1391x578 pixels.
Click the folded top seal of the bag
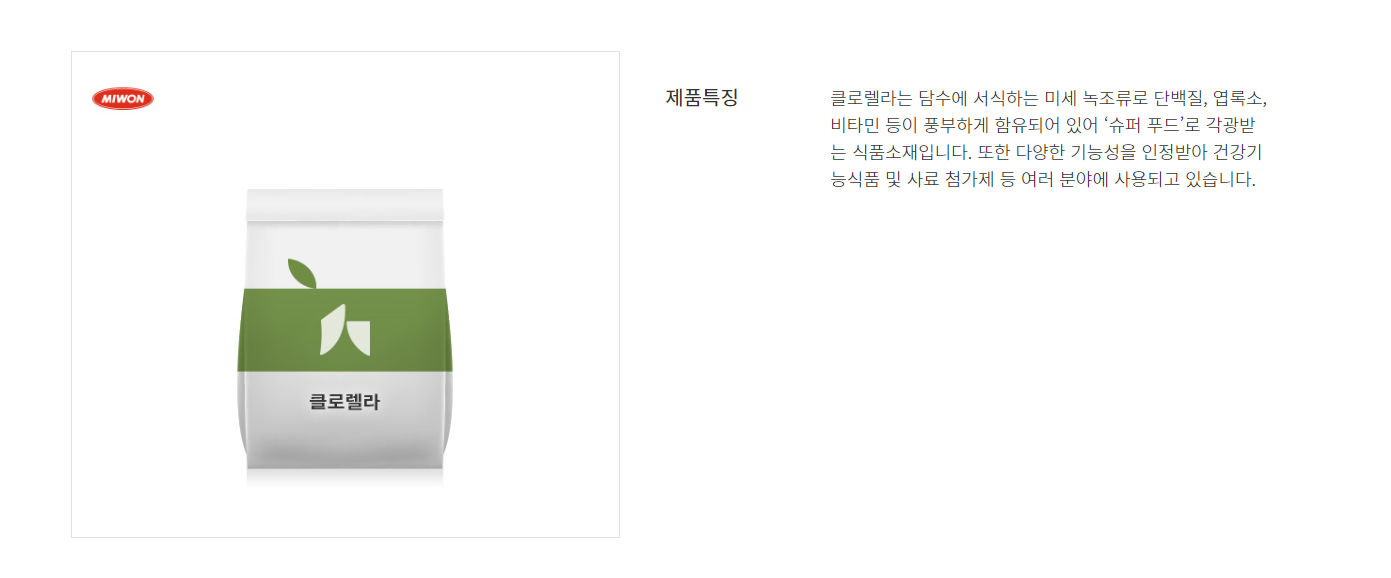coord(345,204)
